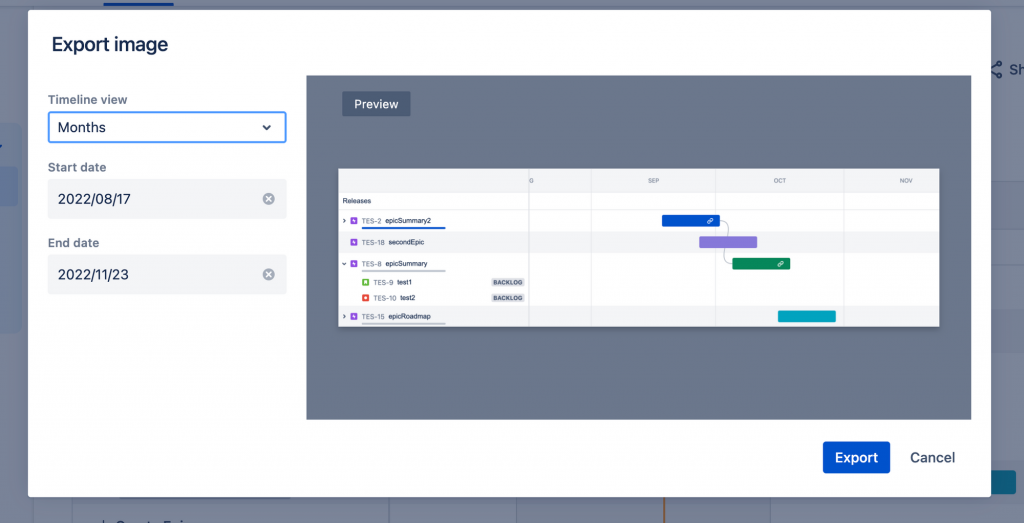The height and width of the screenshot is (523, 1024).
Task: Click the TES-10 test2 bug icon
Action: 366,298
